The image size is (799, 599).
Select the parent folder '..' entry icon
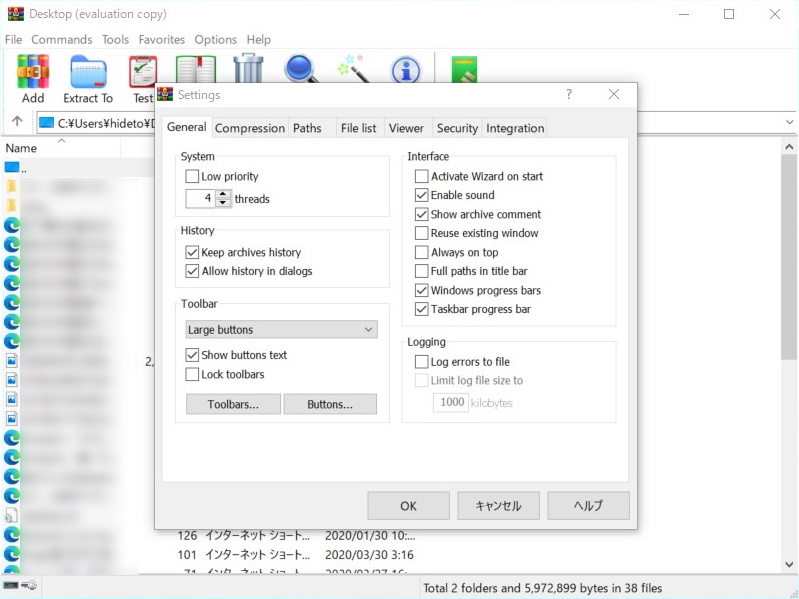click(12, 167)
